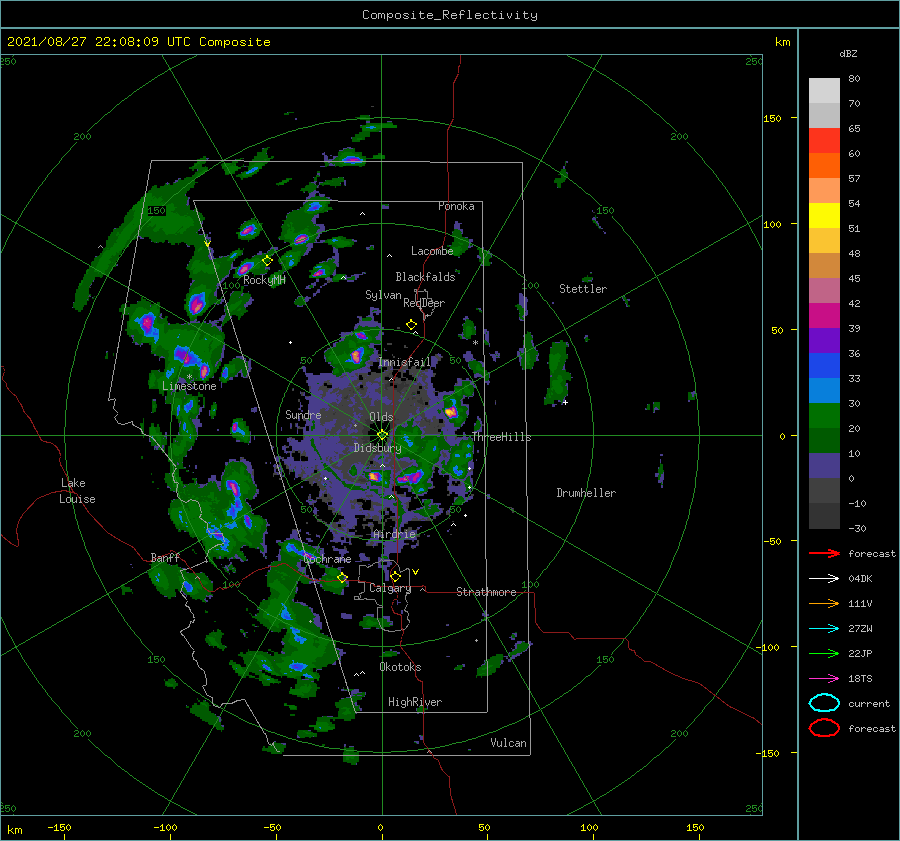Click the asterisk marker above Limestone

tap(189, 377)
